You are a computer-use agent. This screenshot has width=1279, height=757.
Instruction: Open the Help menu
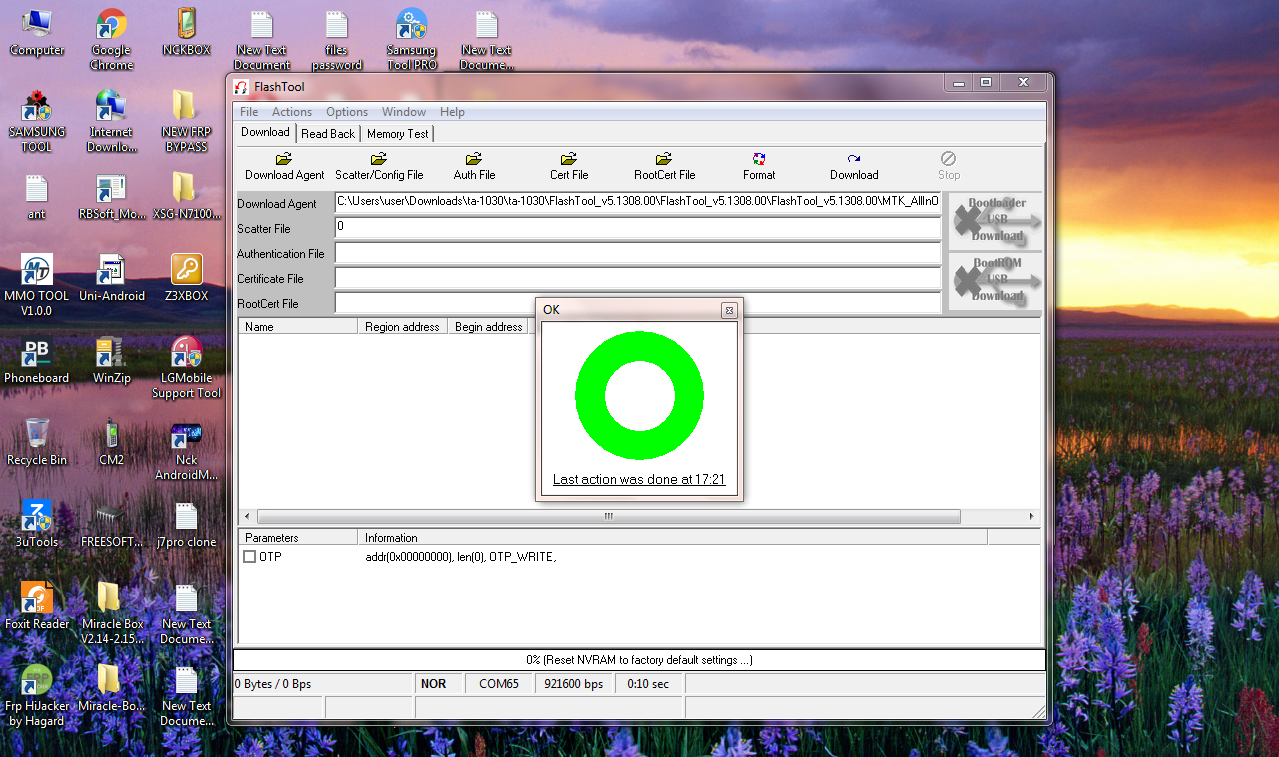[x=452, y=112]
